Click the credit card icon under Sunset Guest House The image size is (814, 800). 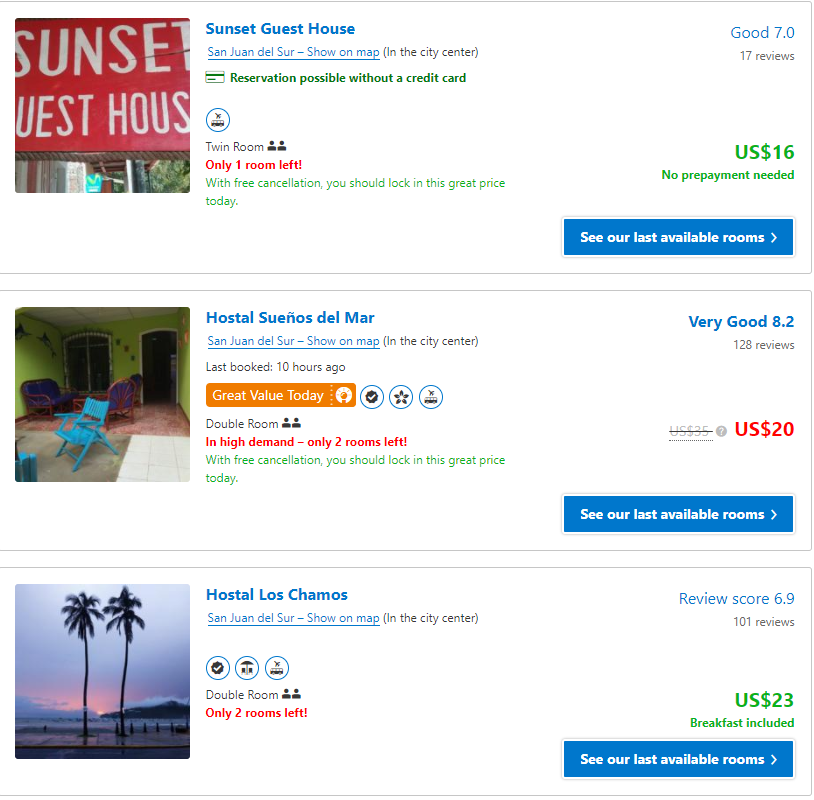(215, 78)
